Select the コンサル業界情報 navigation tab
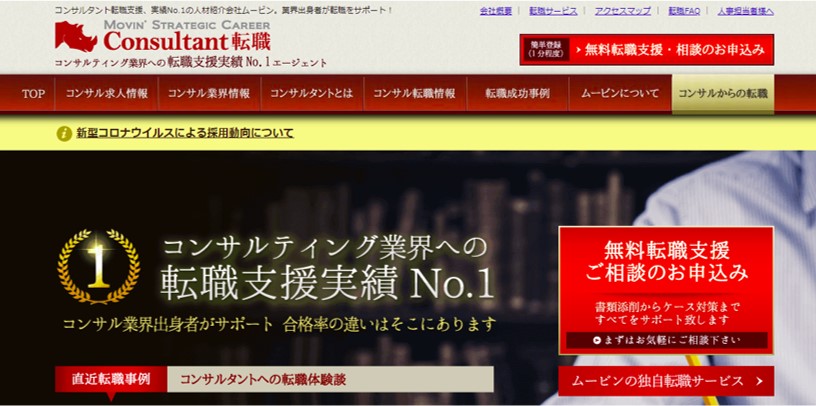The height and width of the screenshot is (406, 816). 209,94
